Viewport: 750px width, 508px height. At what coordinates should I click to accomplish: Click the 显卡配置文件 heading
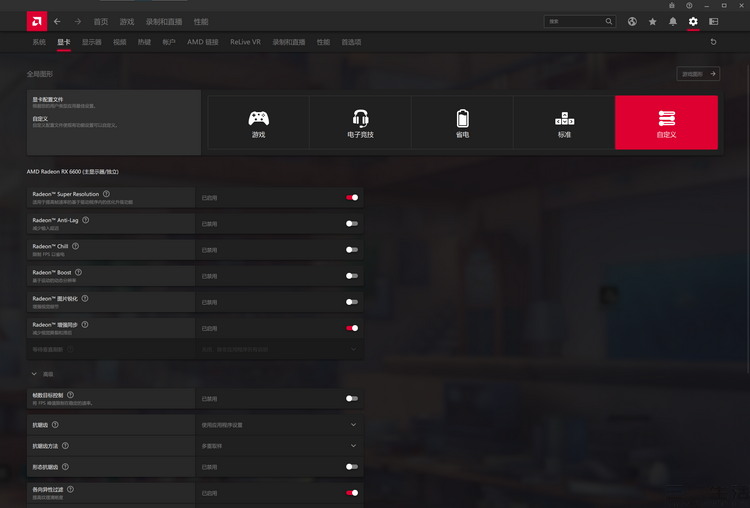[47, 99]
